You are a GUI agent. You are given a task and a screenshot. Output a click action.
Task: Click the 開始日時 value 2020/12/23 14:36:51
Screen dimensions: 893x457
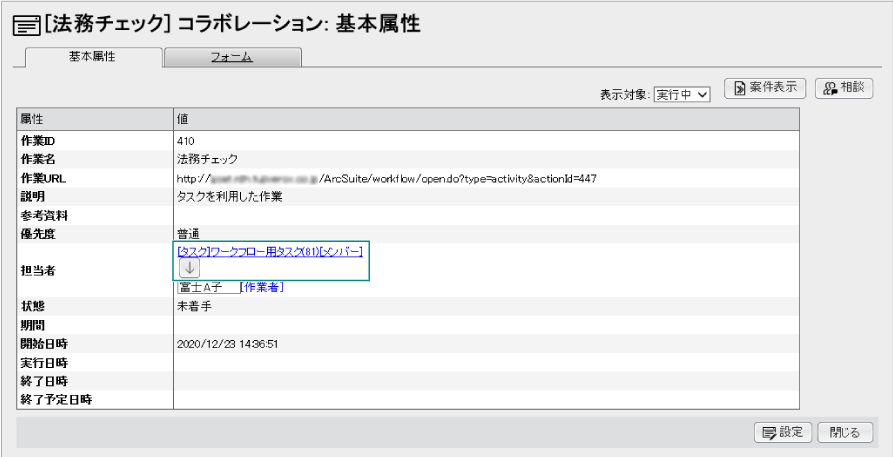point(227,343)
